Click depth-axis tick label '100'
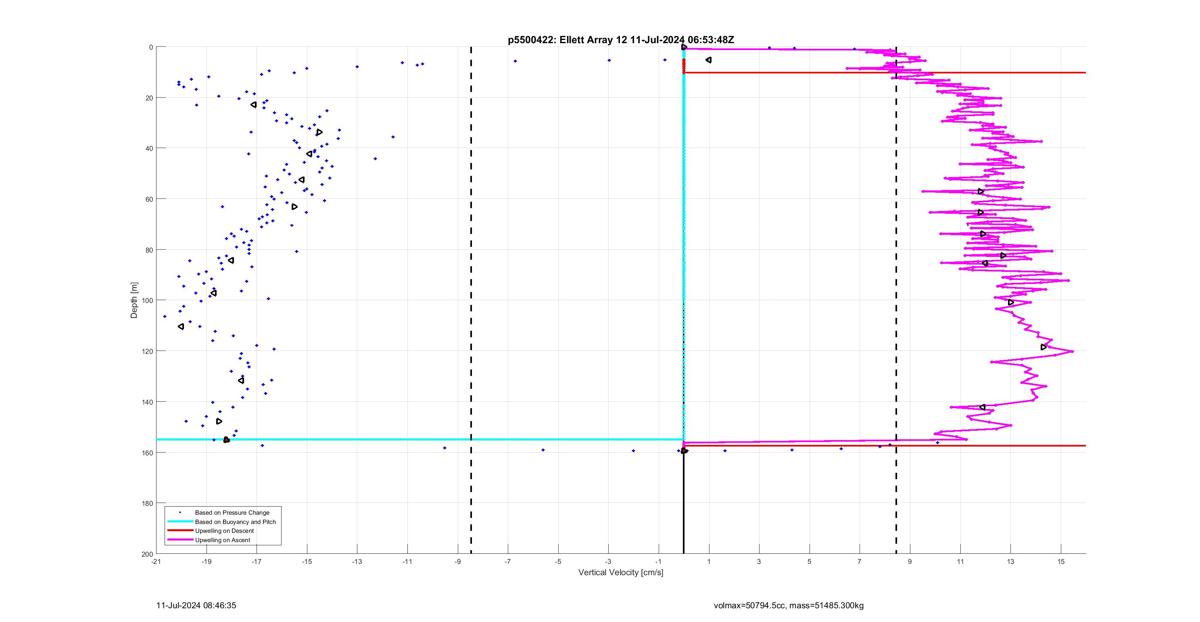This screenshot has height=622, width=1200. [x=146, y=300]
